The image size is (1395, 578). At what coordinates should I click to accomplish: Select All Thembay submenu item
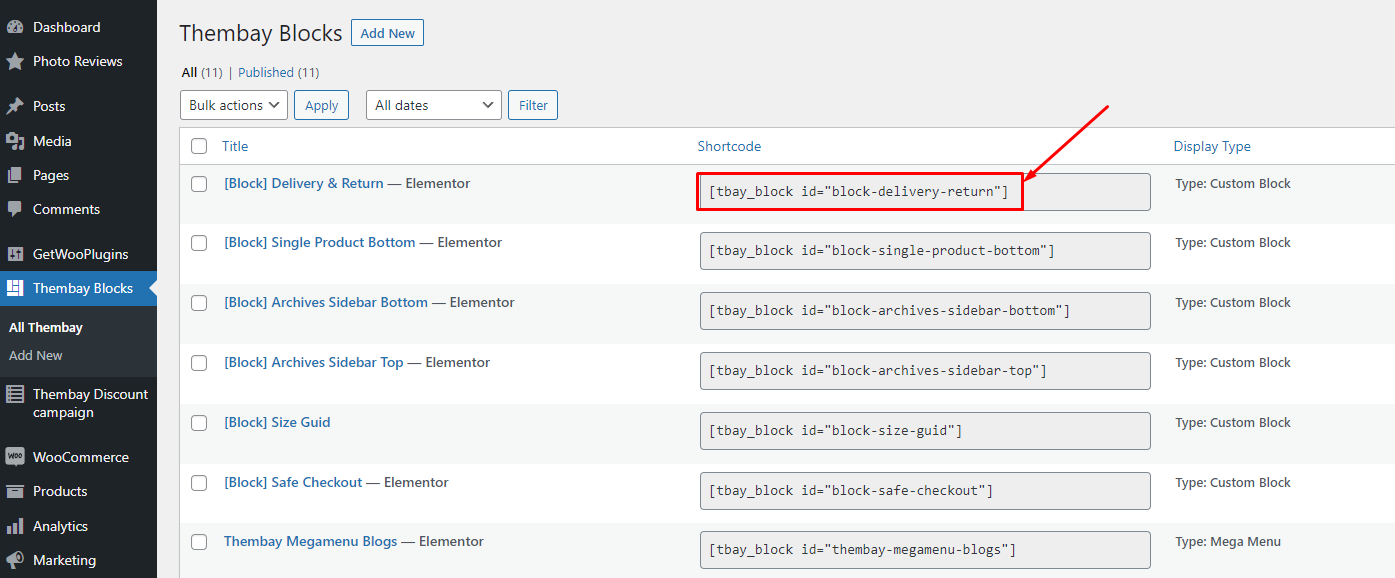pyautogui.click(x=46, y=327)
